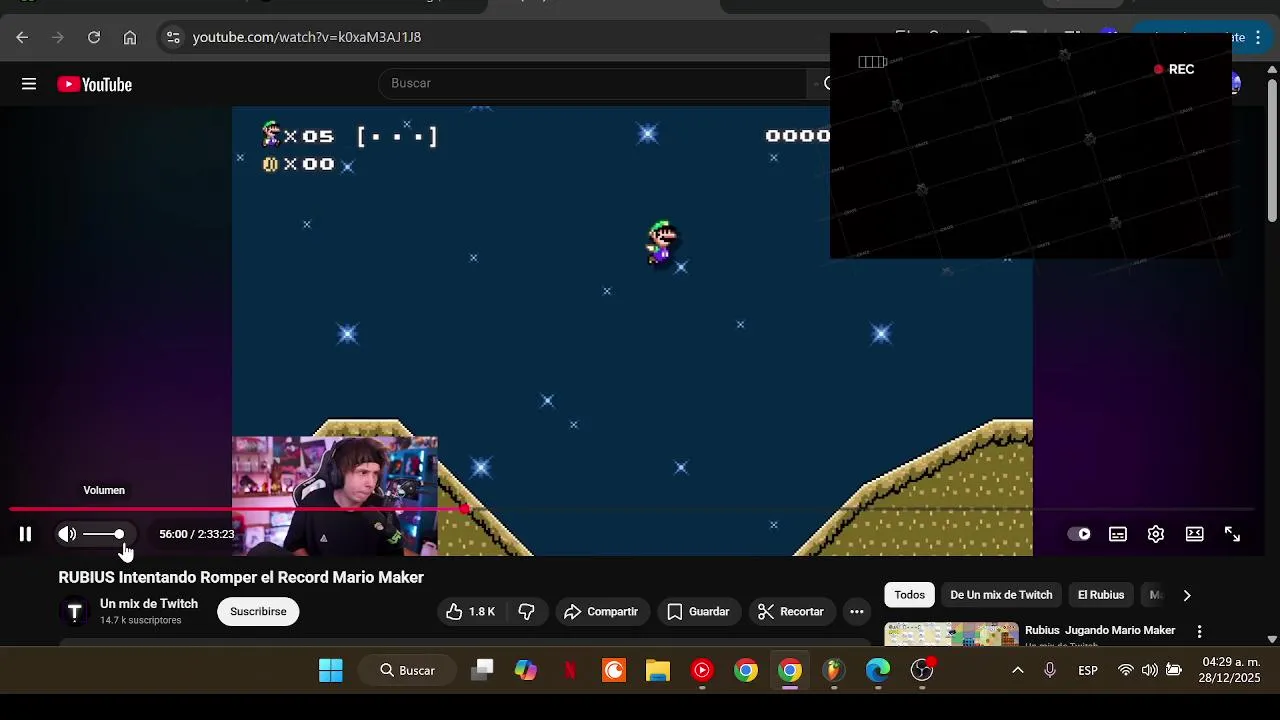The width and height of the screenshot is (1280, 720).
Task: Open Crunchyroll from the taskbar
Action: pos(614,670)
